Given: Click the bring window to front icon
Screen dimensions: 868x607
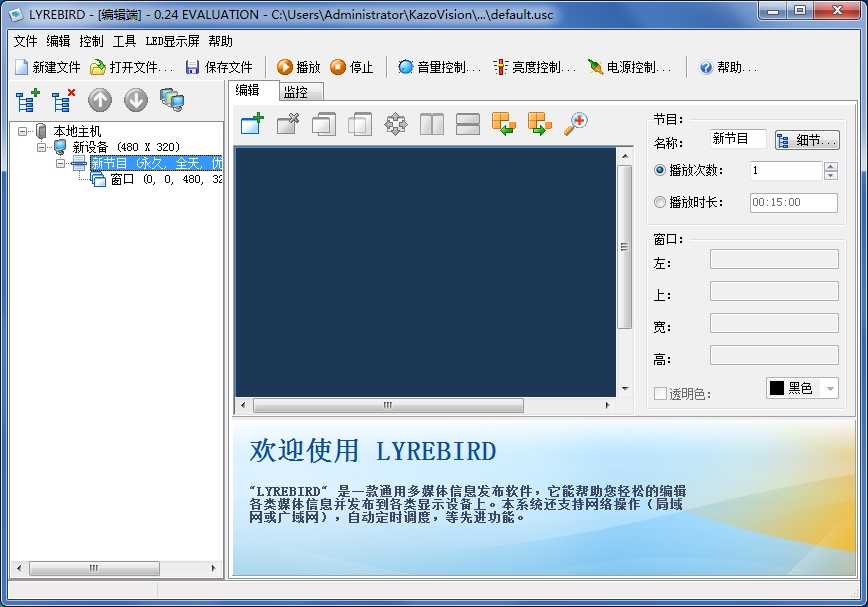Looking at the screenshot, I should tap(324, 124).
